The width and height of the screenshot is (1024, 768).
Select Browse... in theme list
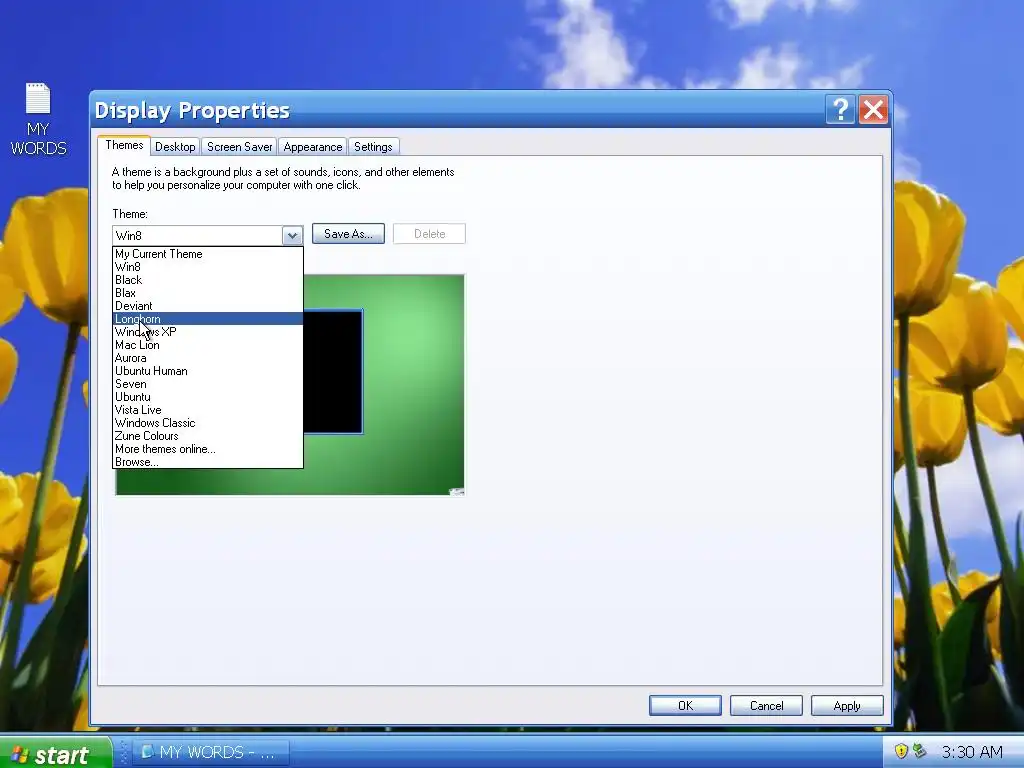208,462
